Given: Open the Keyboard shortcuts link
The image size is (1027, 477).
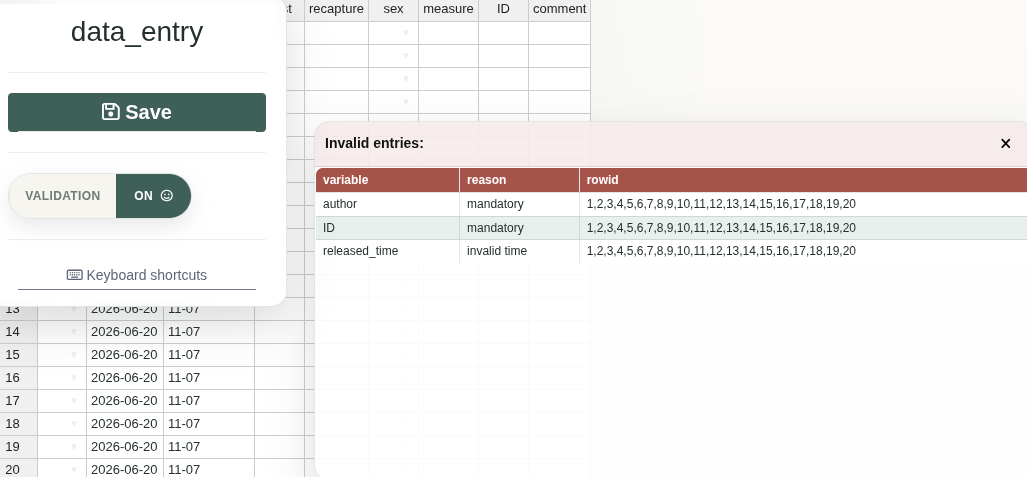Looking at the screenshot, I should (x=137, y=275).
